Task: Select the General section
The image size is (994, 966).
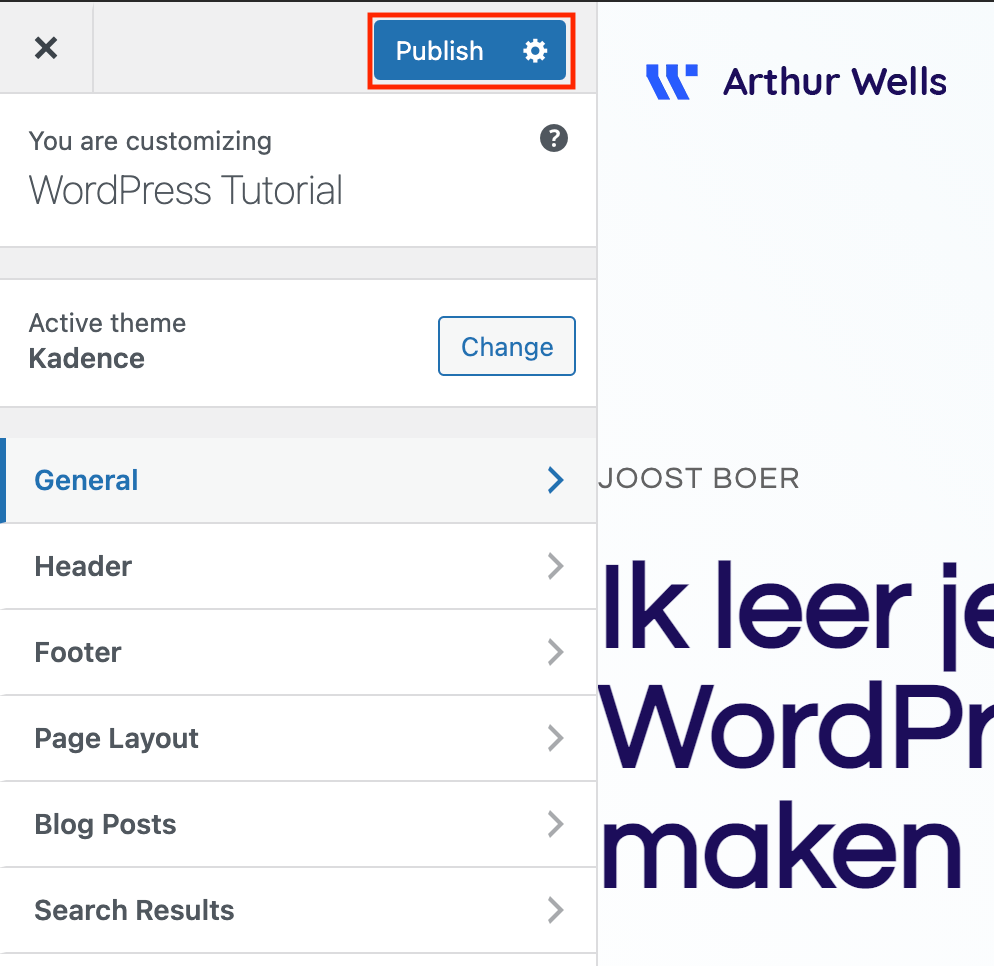Action: [x=86, y=480]
